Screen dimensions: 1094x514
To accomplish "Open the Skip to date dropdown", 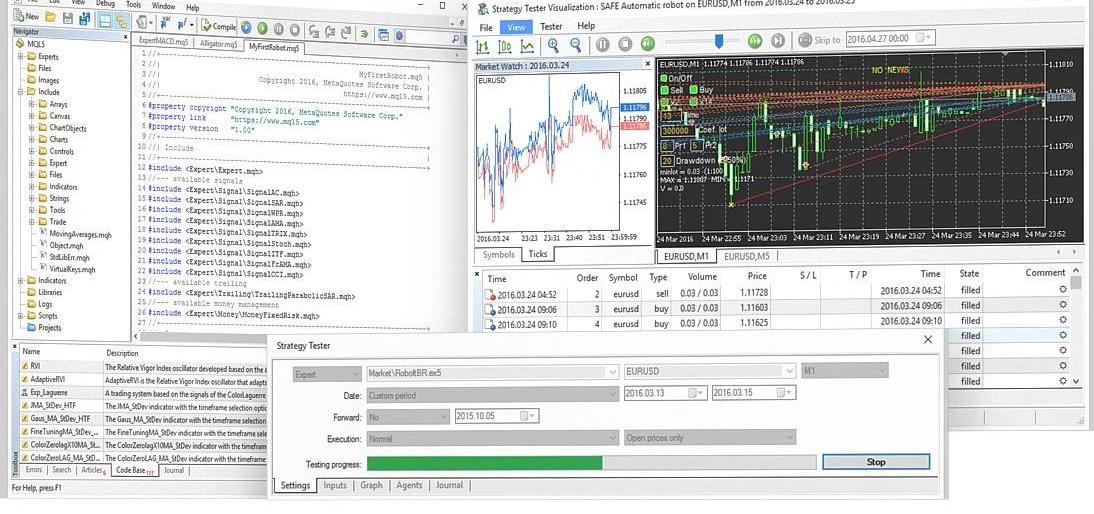I will (923, 37).
